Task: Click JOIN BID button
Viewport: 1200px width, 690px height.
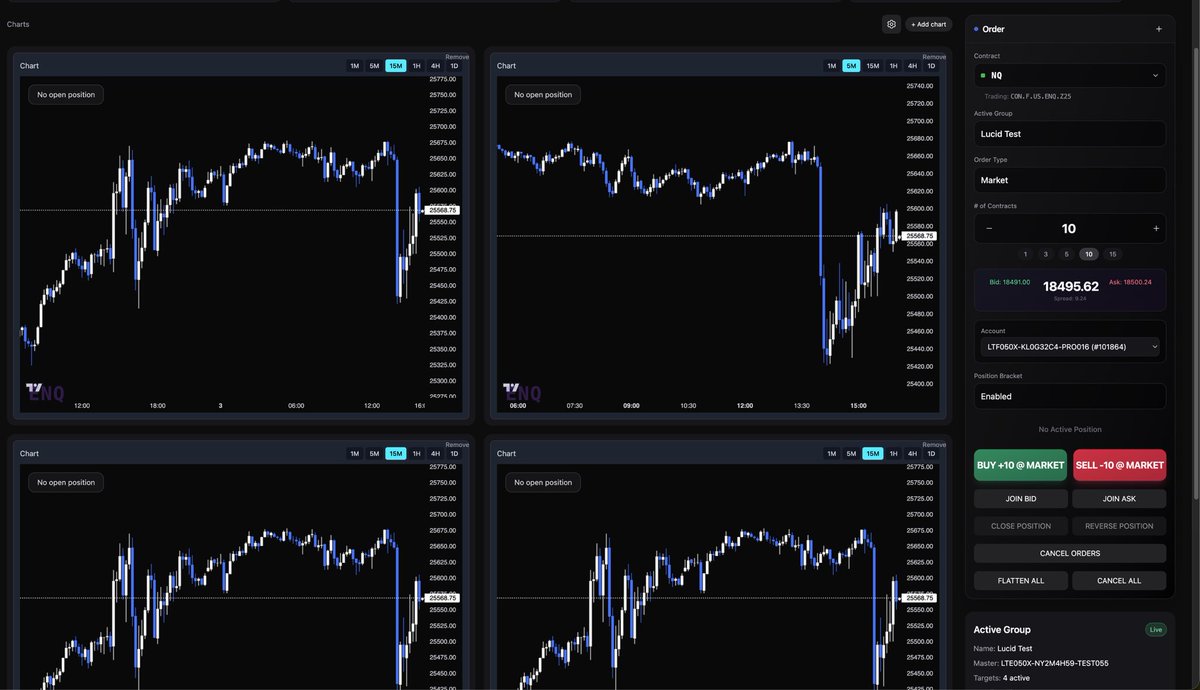Action: [1021, 498]
